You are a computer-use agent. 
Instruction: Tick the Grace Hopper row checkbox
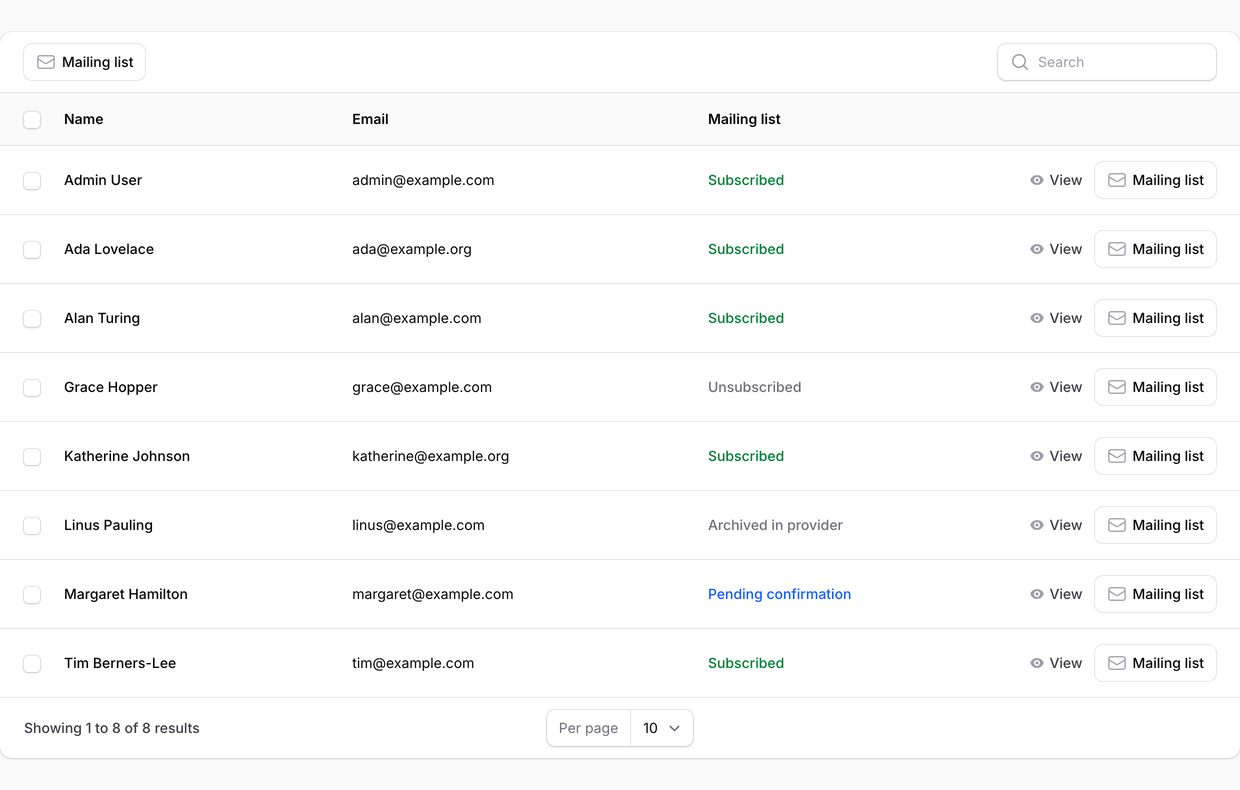tap(32, 388)
